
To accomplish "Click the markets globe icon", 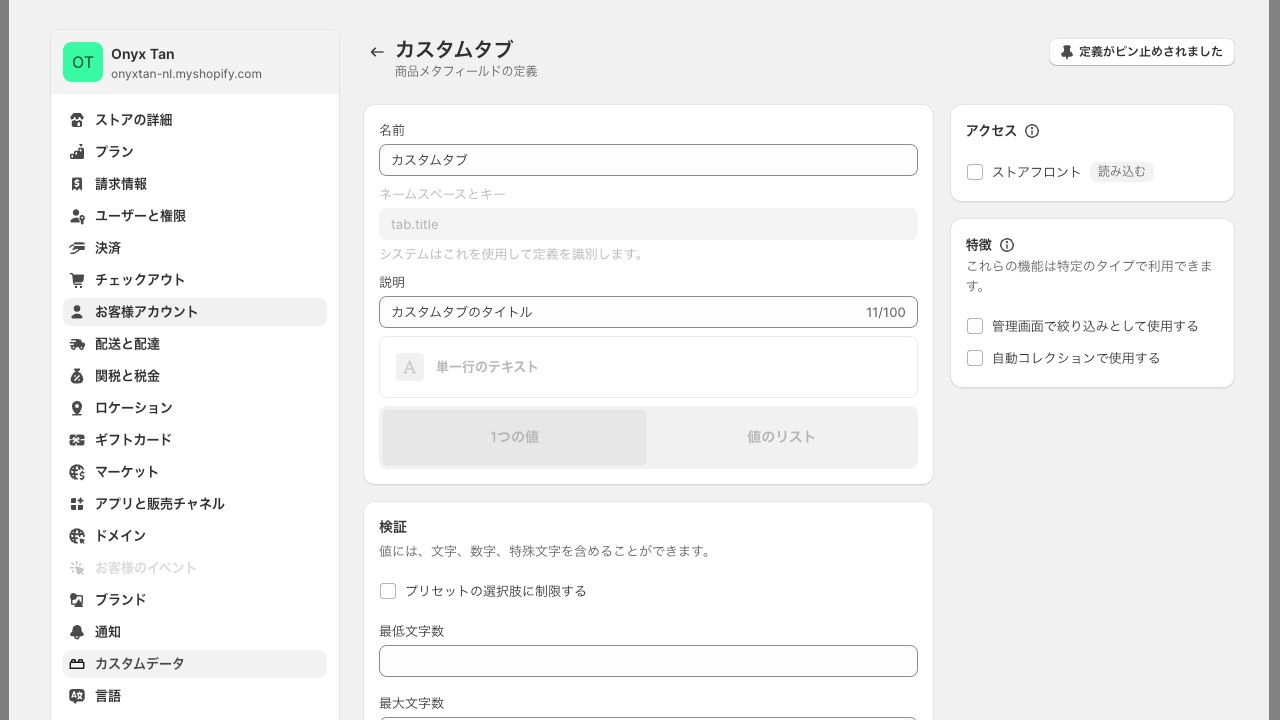I will tap(77, 472).
